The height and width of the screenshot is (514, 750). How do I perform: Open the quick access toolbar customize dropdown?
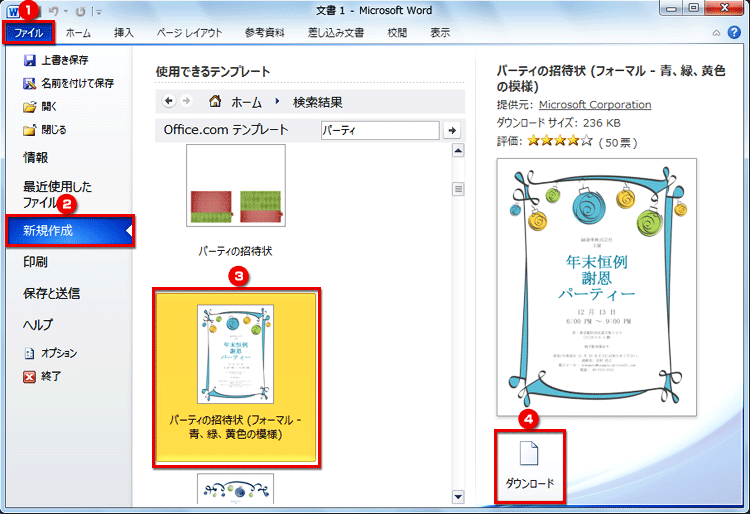click(99, 11)
